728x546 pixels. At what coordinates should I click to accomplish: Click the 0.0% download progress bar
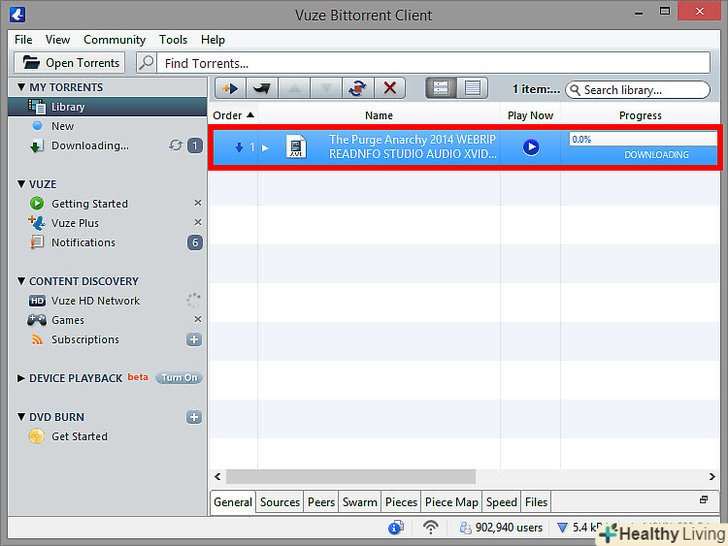pyautogui.click(x=643, y=139)
